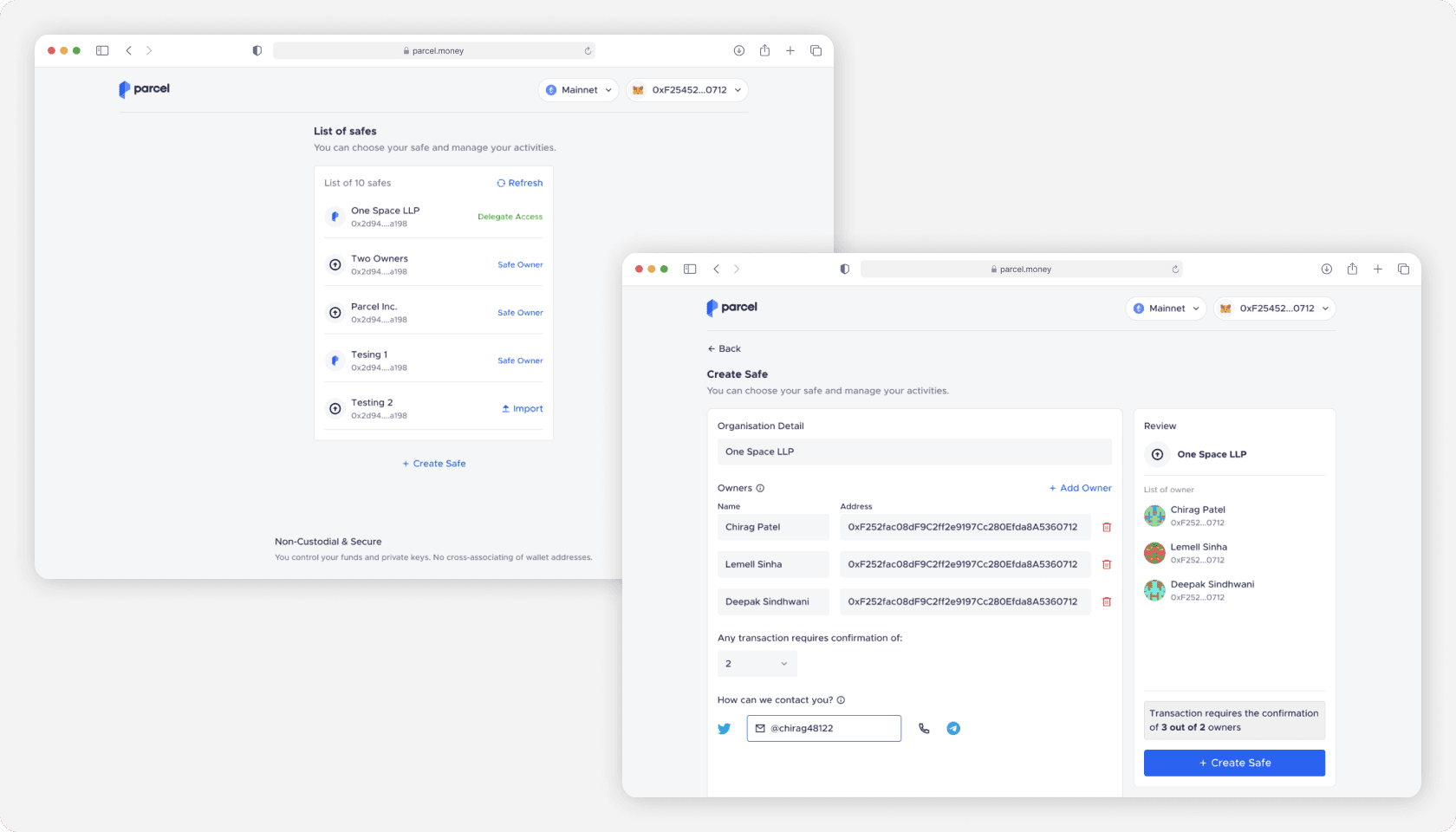Open a new tab in the front window
1456x832 pixels.
[1378, 269]
